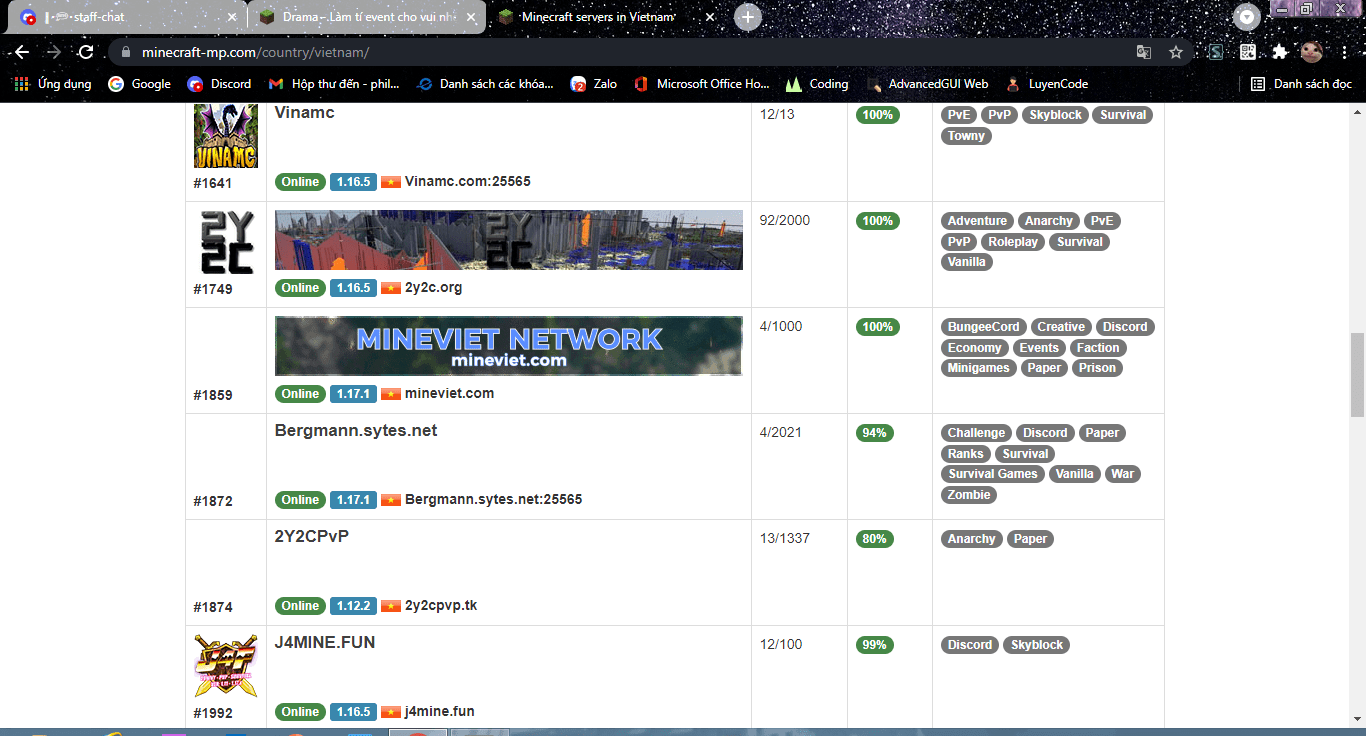
Task: Bookmark this page with the star icon
Action: (x=1176, y=52)
